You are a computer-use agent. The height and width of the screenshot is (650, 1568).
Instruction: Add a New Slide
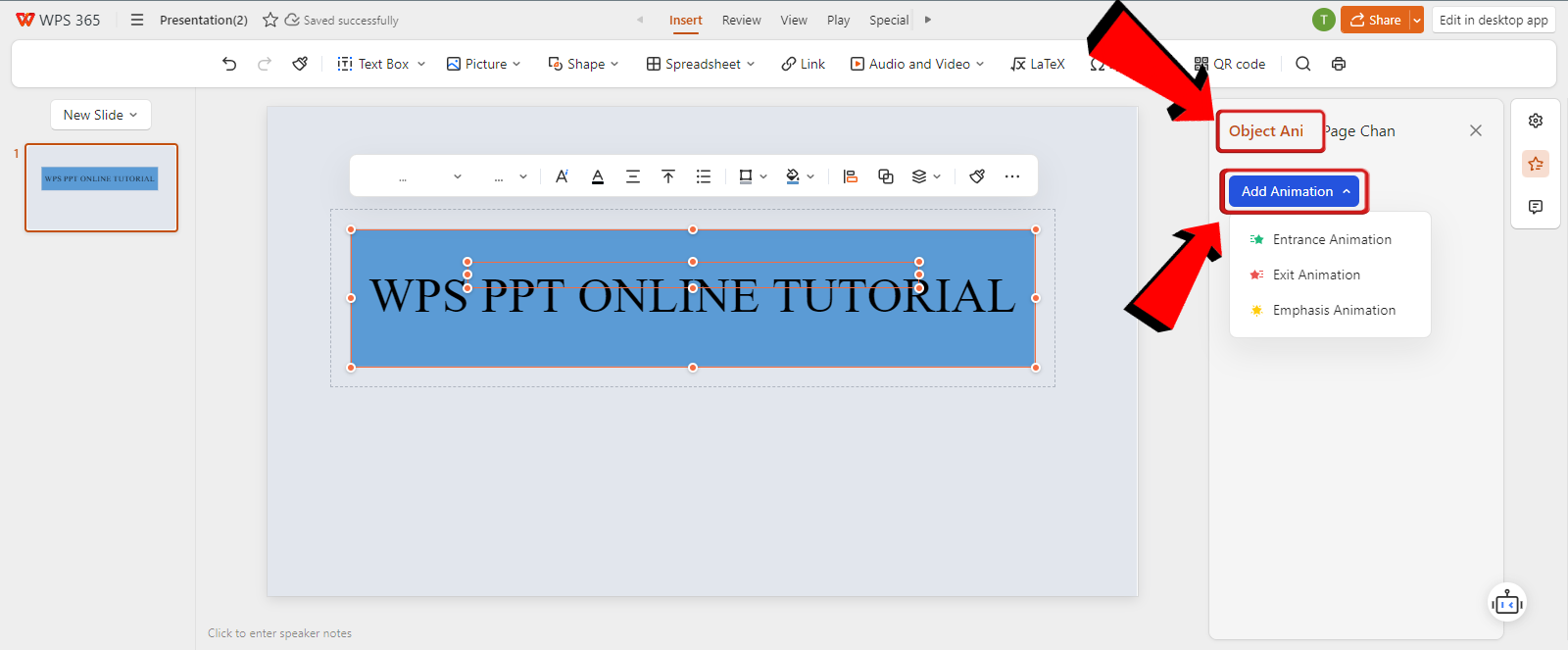(101, 115)
